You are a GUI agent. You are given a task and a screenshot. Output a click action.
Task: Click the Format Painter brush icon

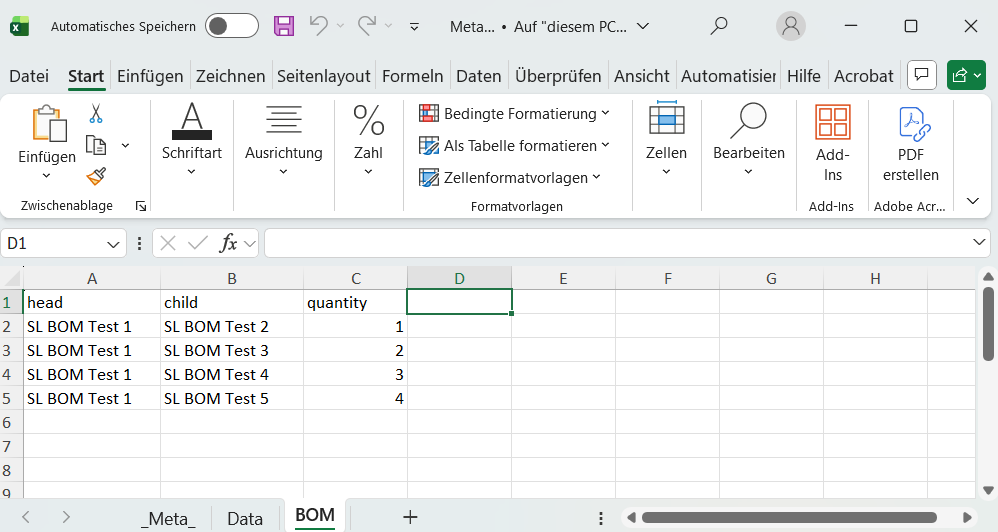tap(96, 176)
